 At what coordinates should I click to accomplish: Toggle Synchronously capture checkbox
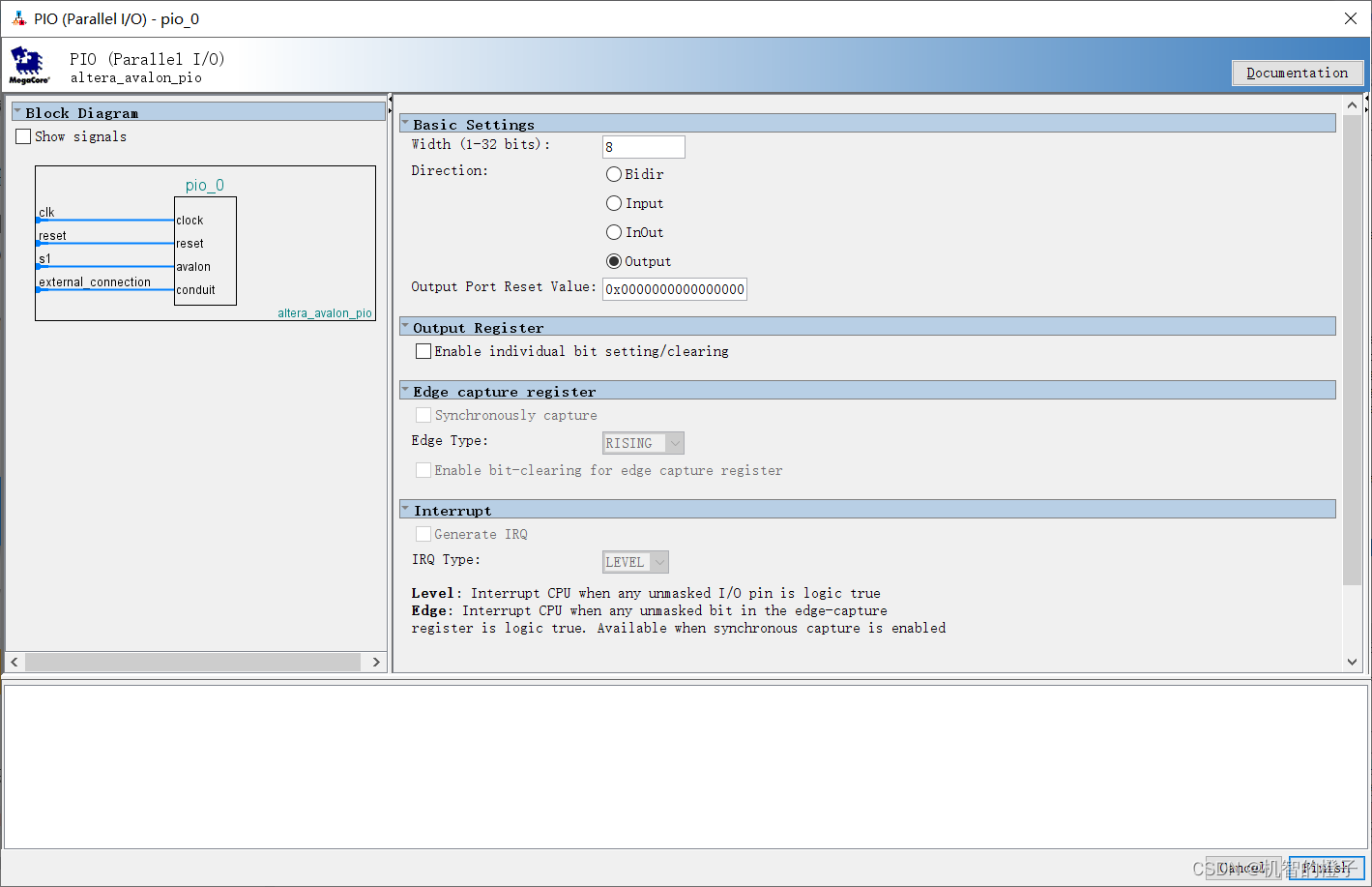click(x=423, y=415)
